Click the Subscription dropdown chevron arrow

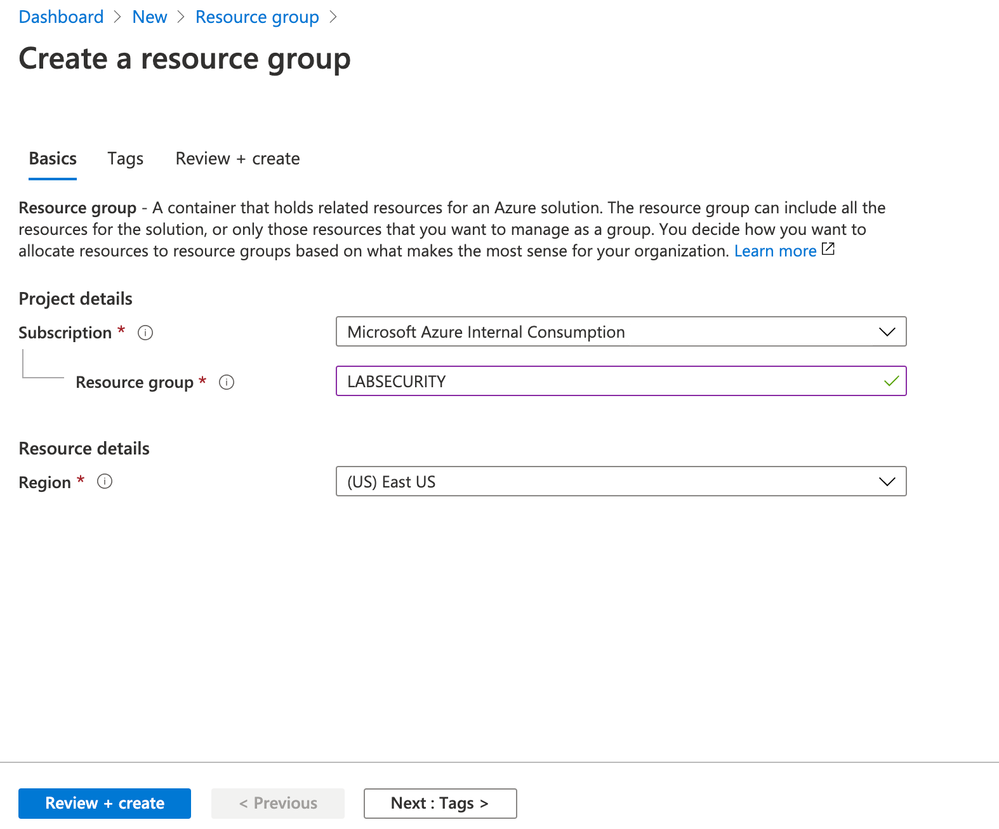886,332
